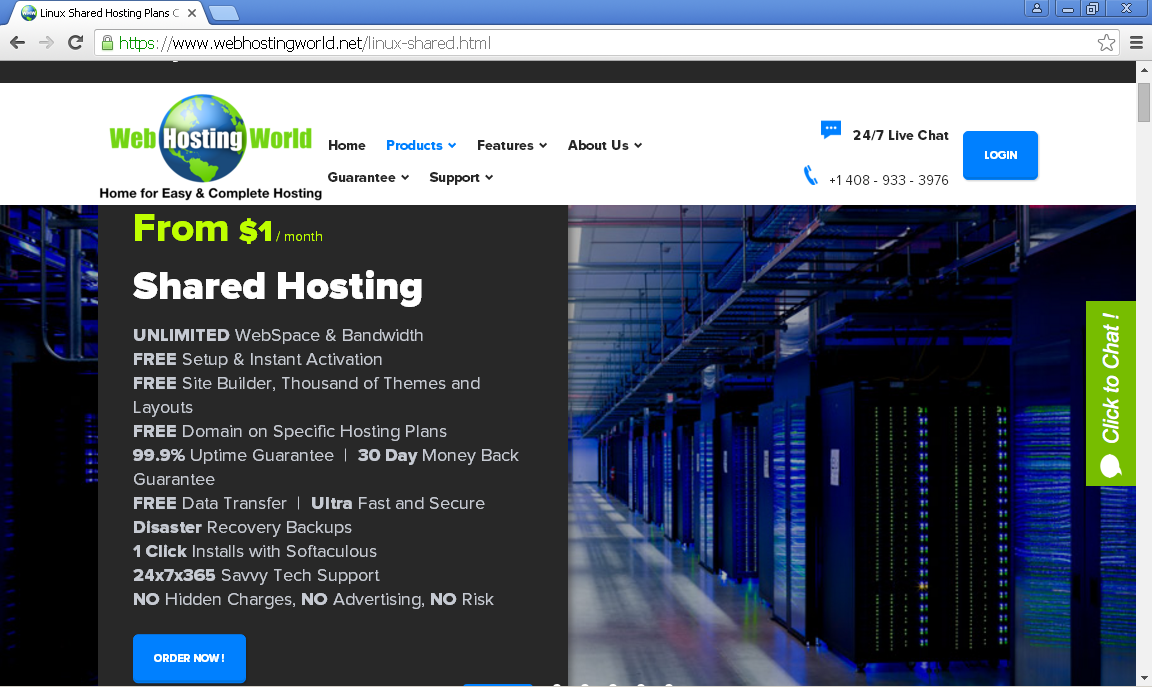
Task: Expand the Features dropdown chevron
Action: tap(543, 146)
